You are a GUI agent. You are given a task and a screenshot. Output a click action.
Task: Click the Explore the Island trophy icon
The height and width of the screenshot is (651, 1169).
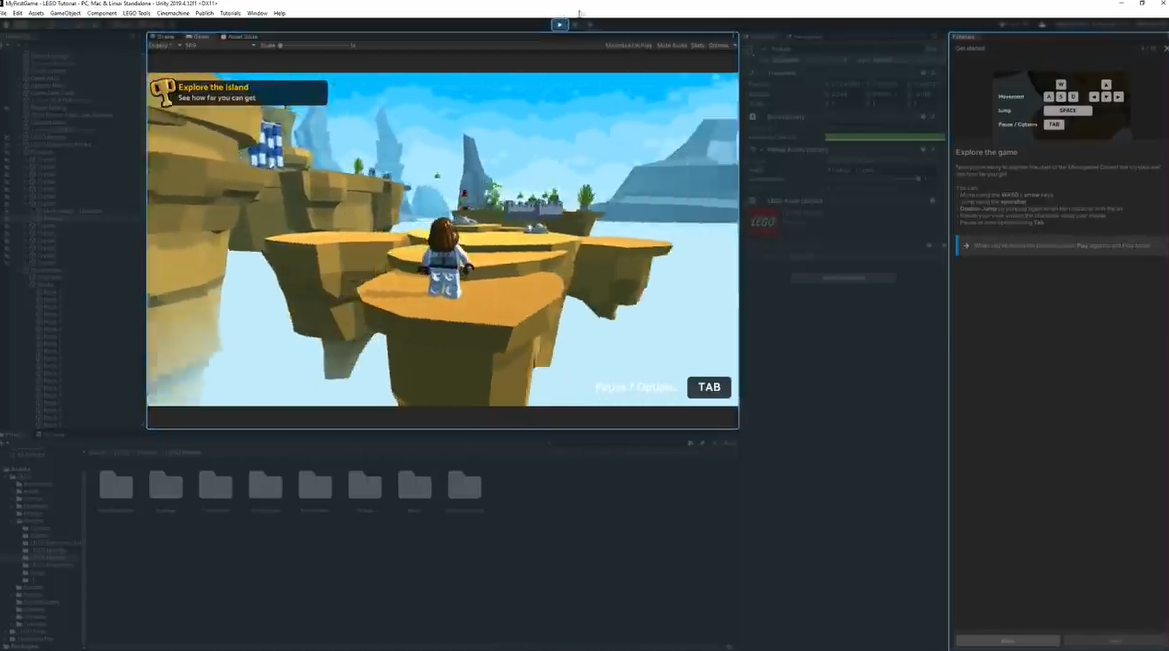162,92
